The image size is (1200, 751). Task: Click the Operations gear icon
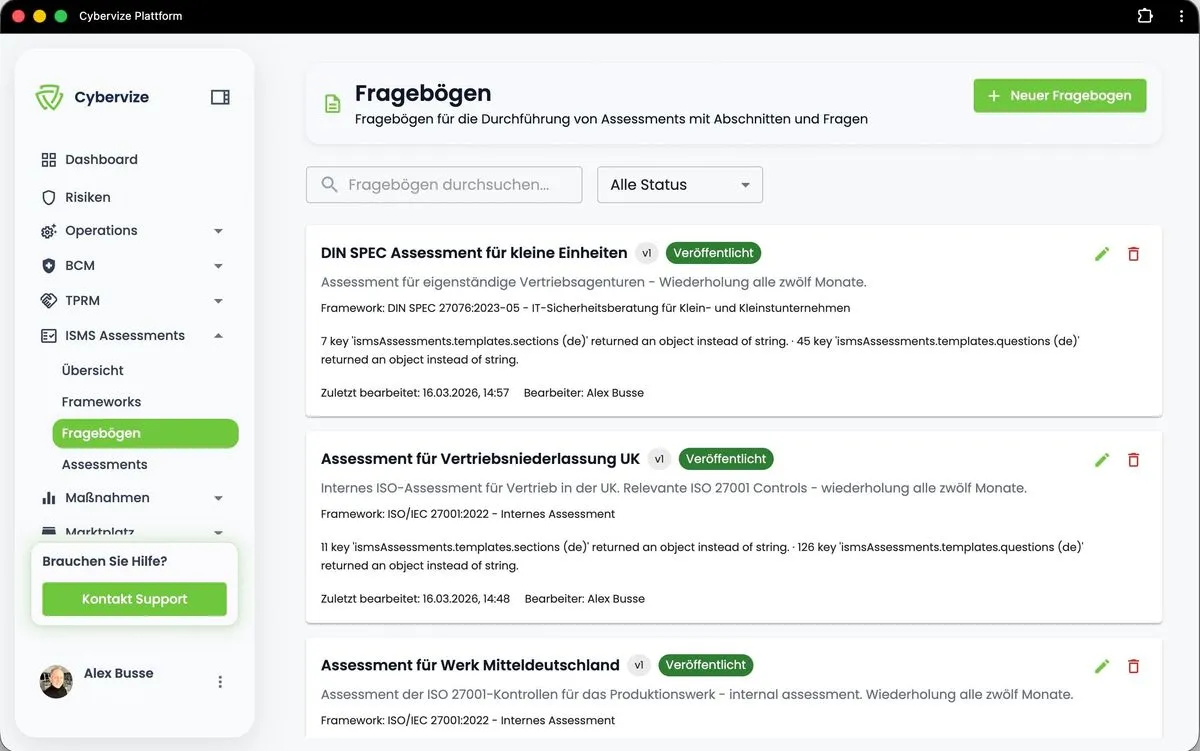coord(47,230)
